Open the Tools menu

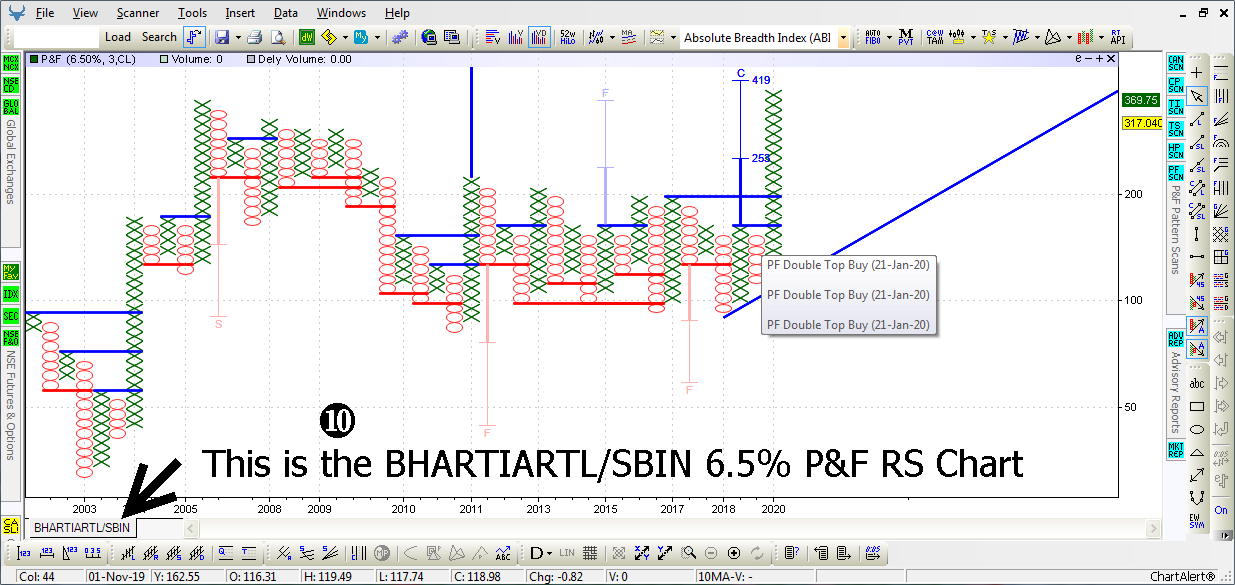[193, 13]
